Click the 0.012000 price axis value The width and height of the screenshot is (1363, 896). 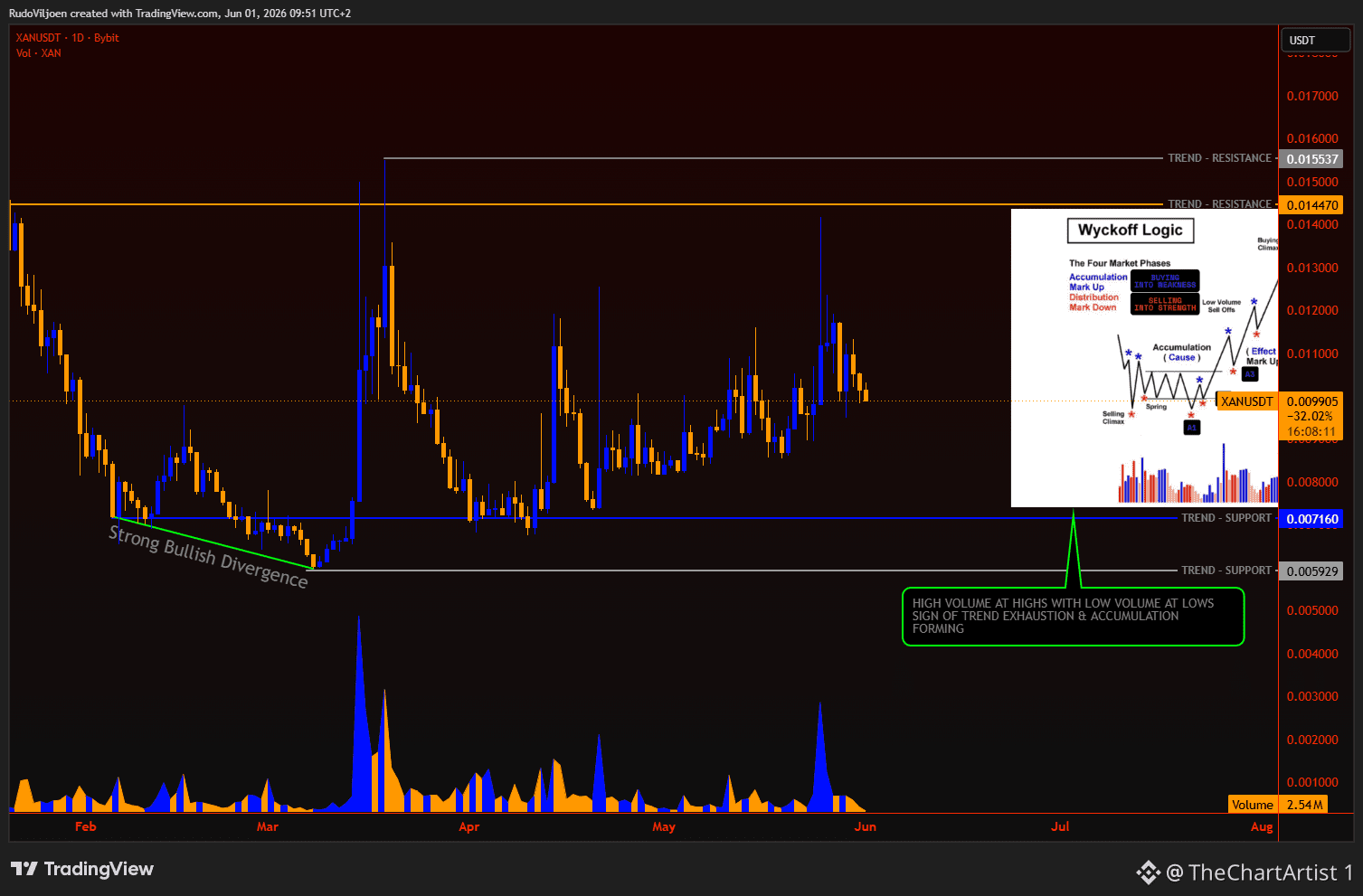1312,311
